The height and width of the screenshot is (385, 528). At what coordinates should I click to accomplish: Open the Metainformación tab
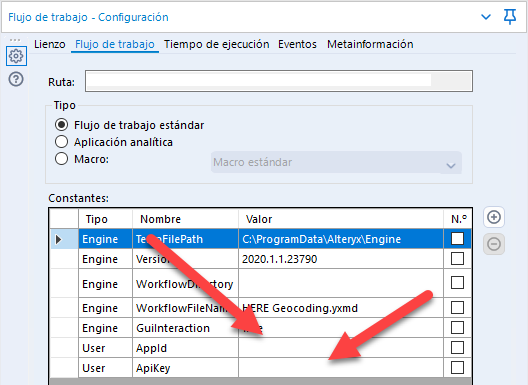tap(370, 44)
